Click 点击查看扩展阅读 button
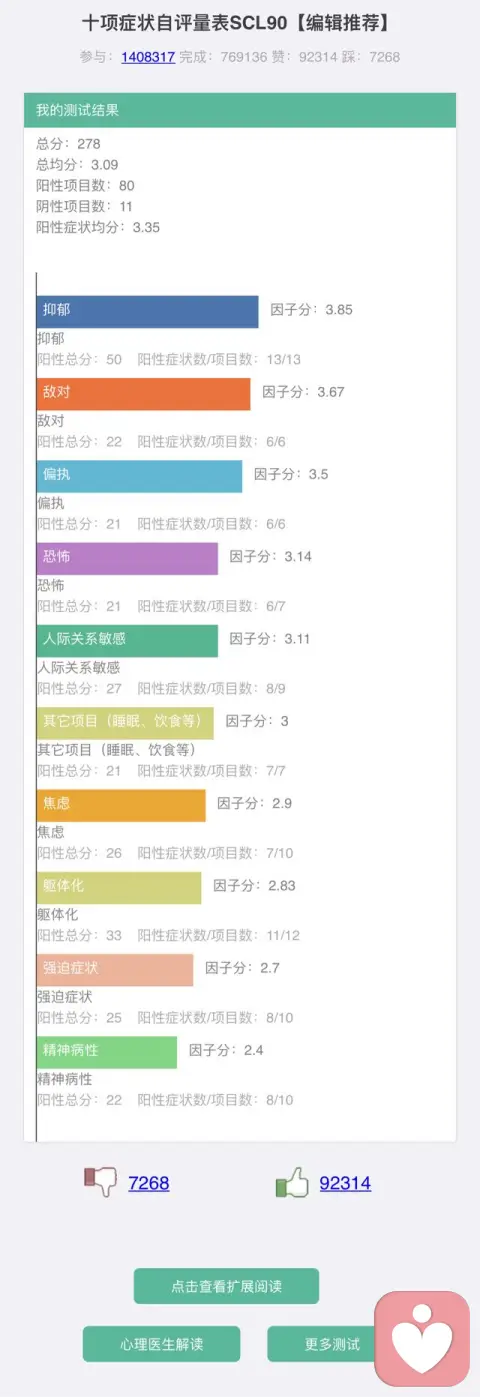The image size is (480, 1397). [x=226, y=1286]
